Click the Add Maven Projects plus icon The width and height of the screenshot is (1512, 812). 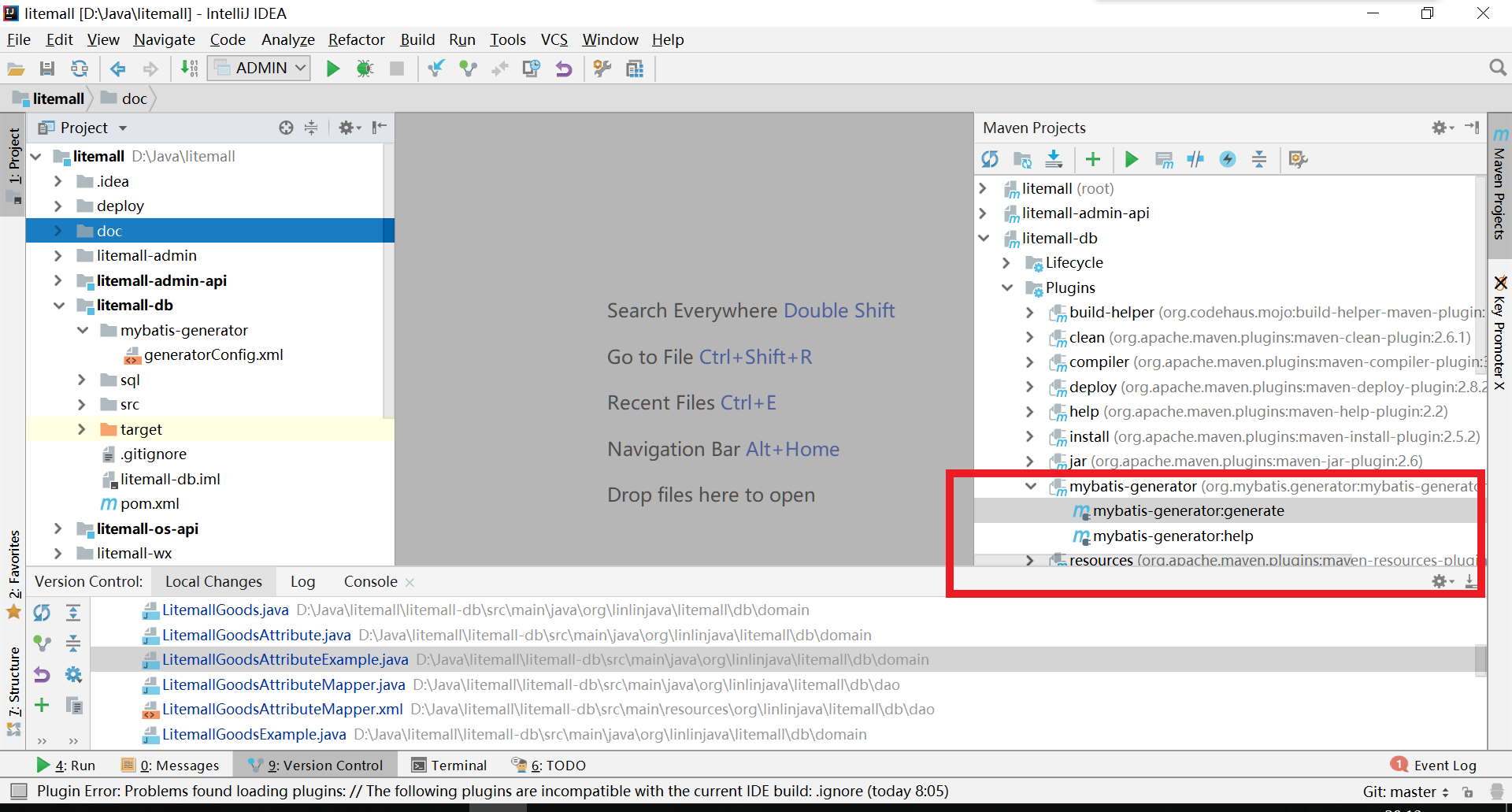pos(1092,160)
